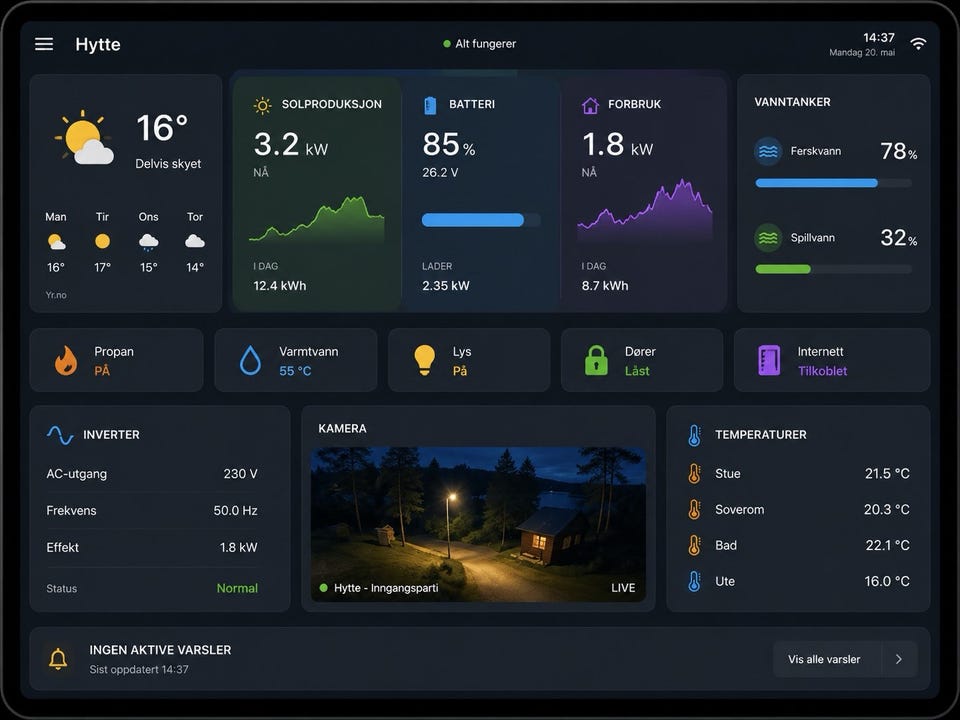Click the battery charge level bar
This screenshot has height=720, width=960.
(x=481, y=220)
